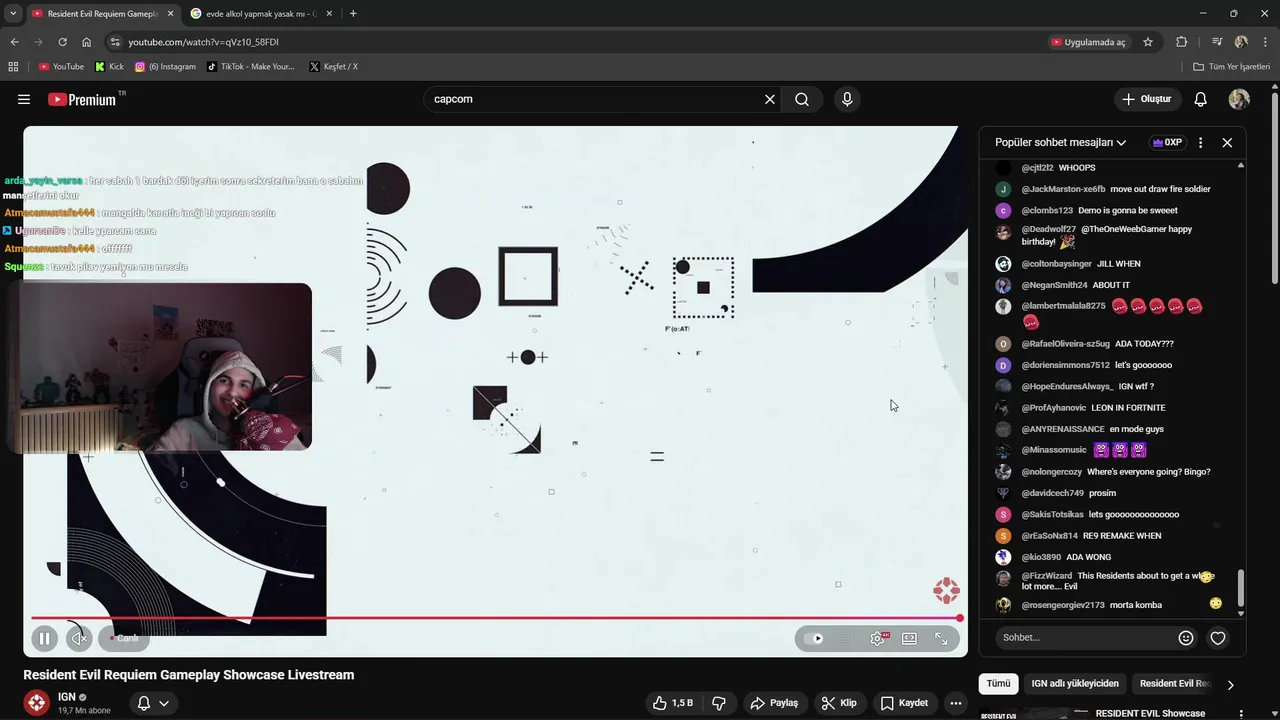Open Chrome three-dot menu
Screen dimensions: 1280x720
pos(1265,42)
